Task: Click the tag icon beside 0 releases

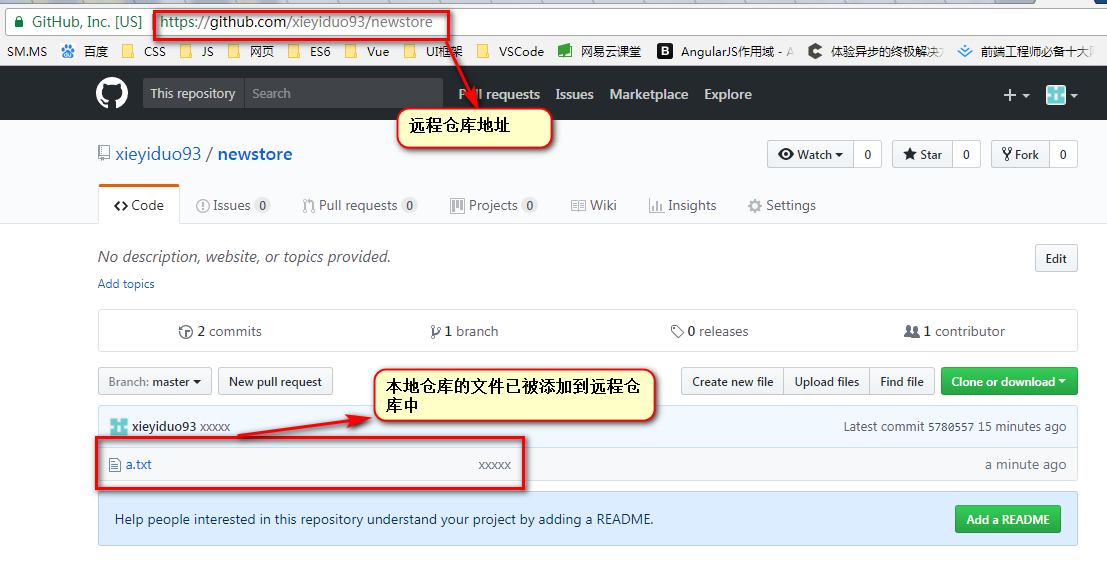Action: [676, 332]
